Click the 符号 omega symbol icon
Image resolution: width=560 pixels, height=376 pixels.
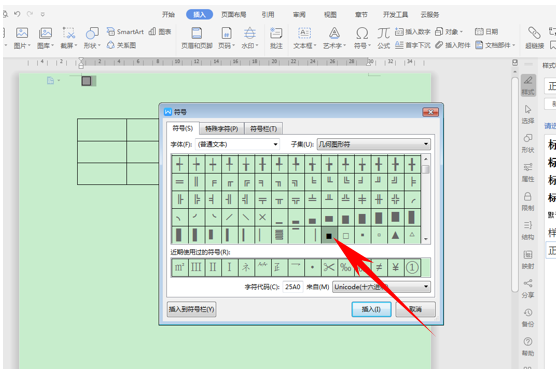click(362, 33)
